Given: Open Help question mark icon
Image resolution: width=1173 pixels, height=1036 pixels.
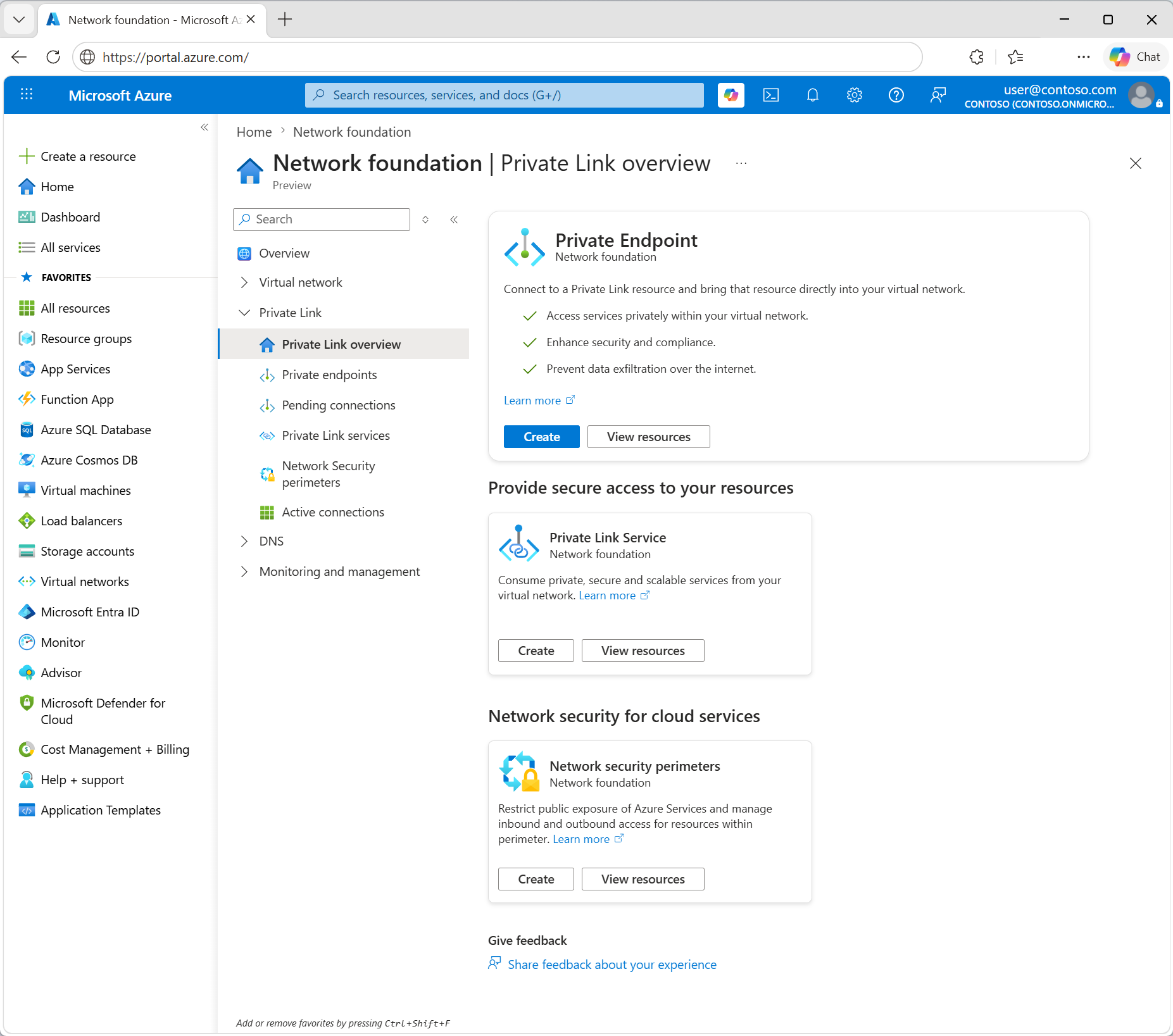Looking at the screenshot, I should [896, 95].
